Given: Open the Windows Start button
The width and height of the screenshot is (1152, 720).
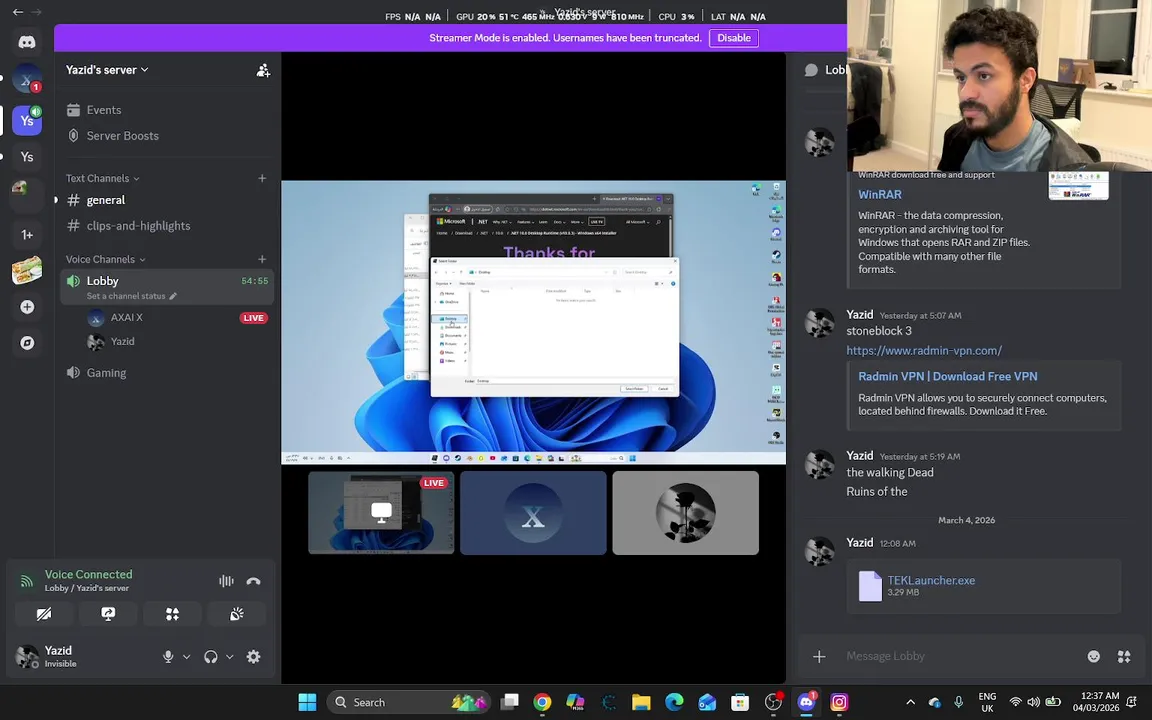Looking at the screenshot, I should pos(307,702).
